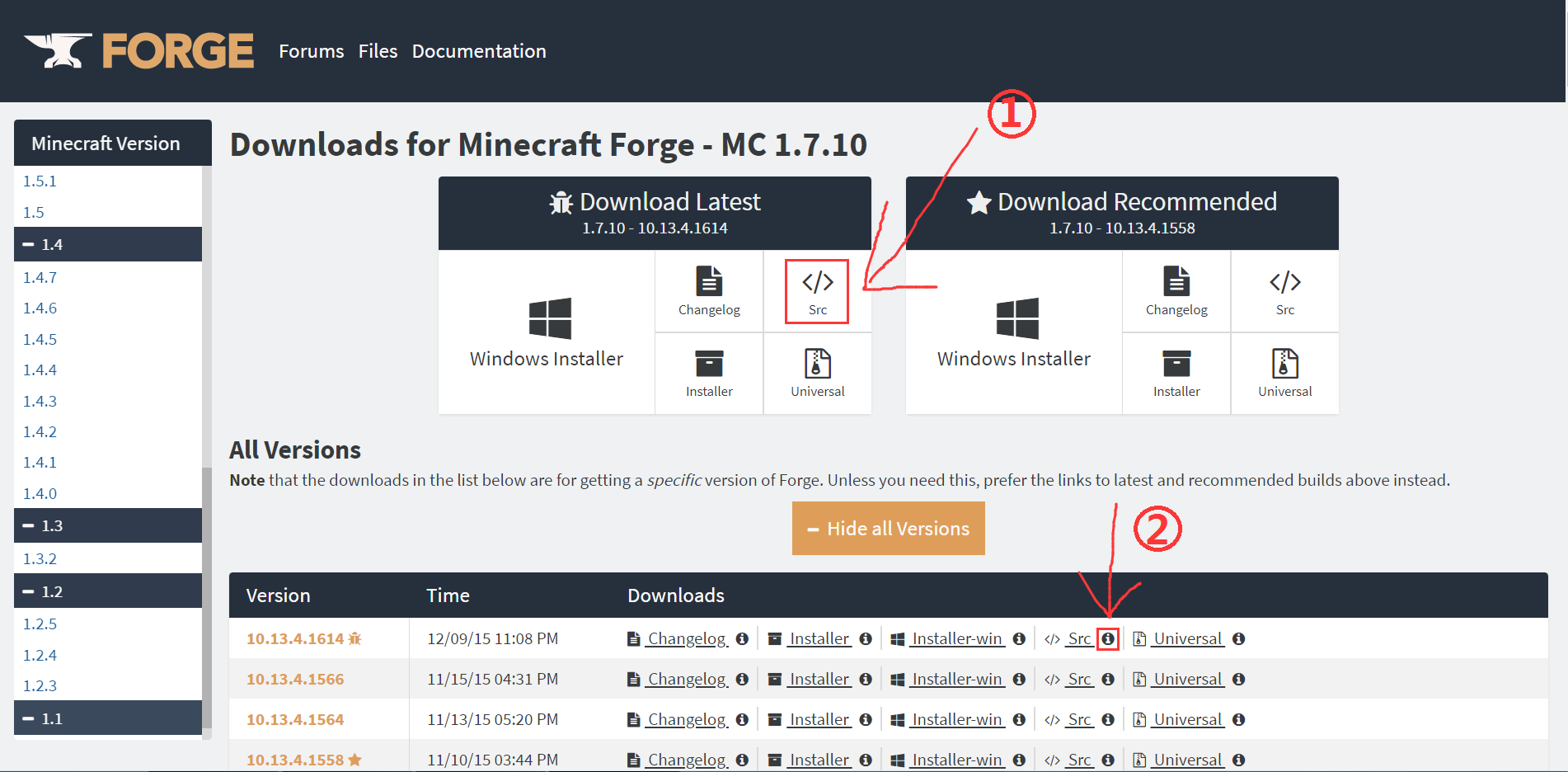Click version number 10.13.4.1566
1568x772 pixels.
coord(295,679)
